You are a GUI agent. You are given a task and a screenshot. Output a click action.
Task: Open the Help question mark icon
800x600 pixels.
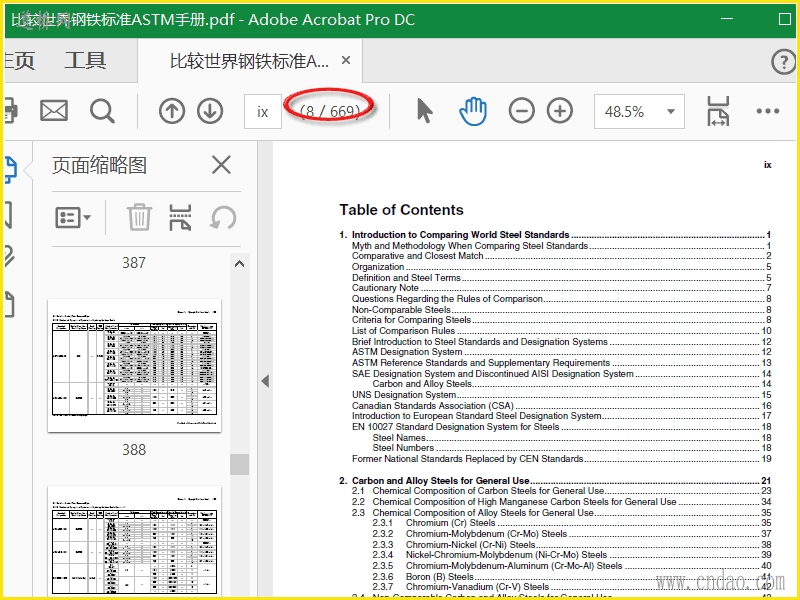click(783, 62)
